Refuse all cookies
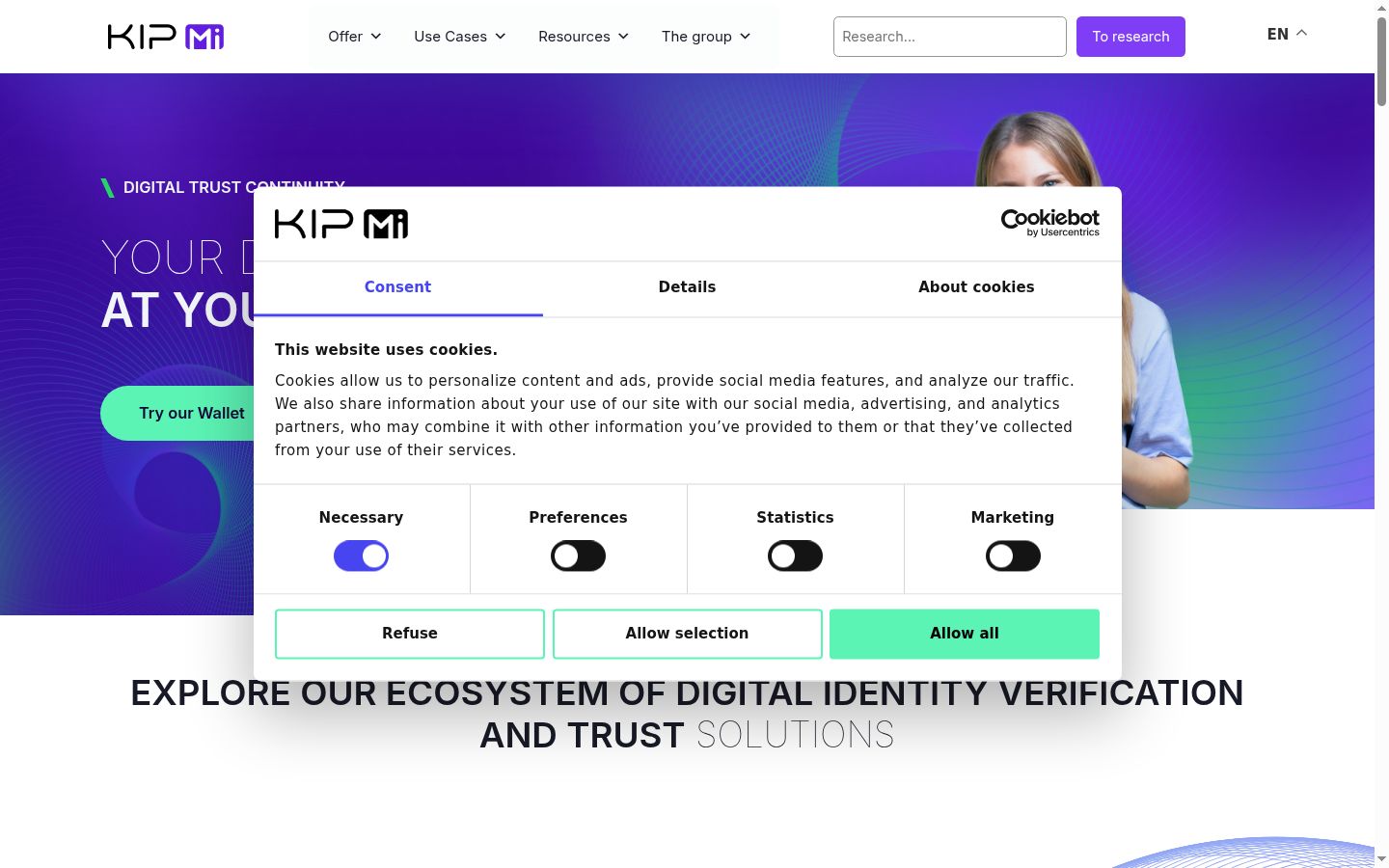1389x868 pixels. (410, 634)
